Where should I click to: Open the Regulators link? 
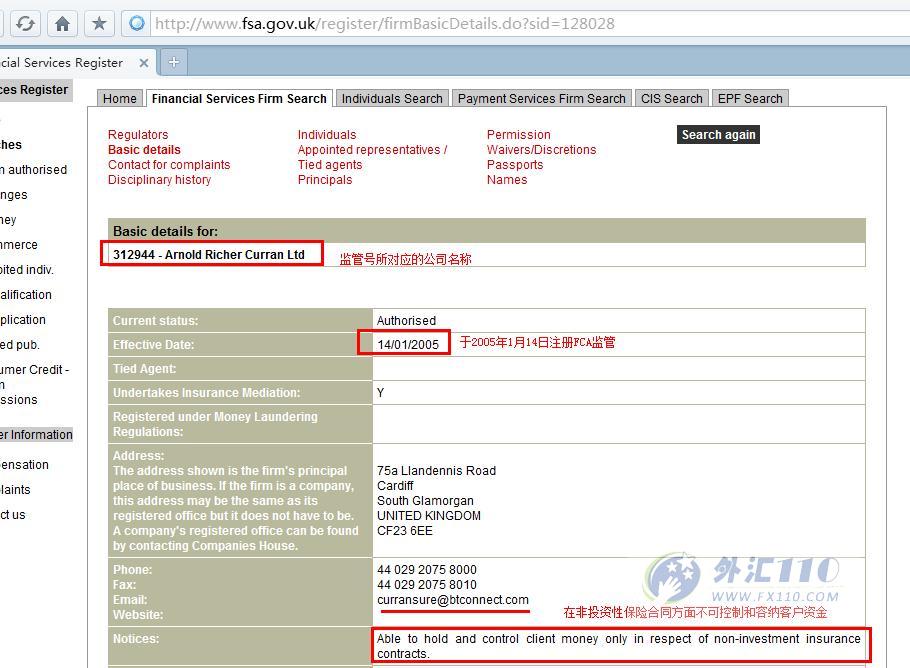point(138,135)
